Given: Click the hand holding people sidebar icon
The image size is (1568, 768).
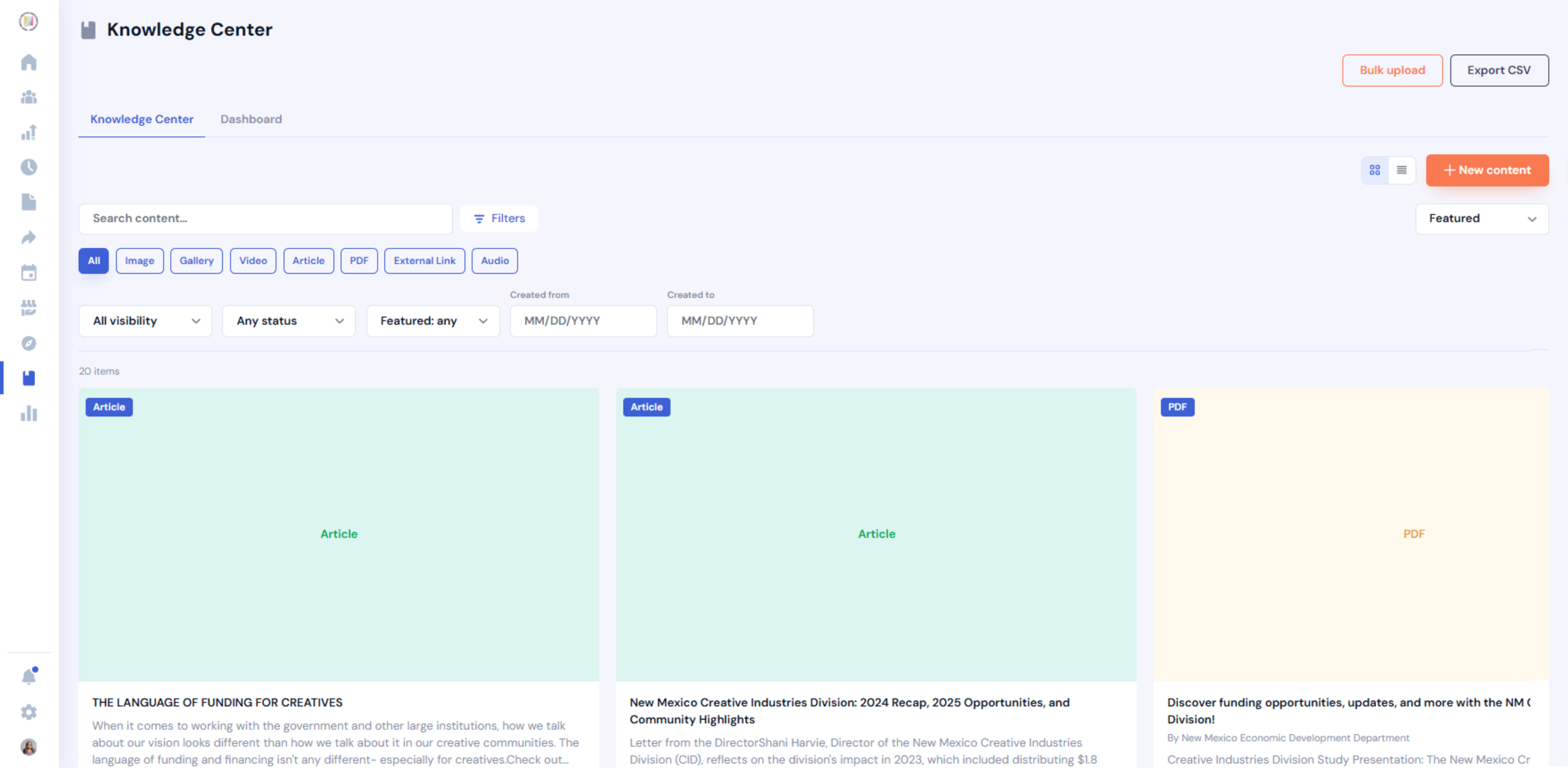Looking at the screenshot, I should (29, 308).
